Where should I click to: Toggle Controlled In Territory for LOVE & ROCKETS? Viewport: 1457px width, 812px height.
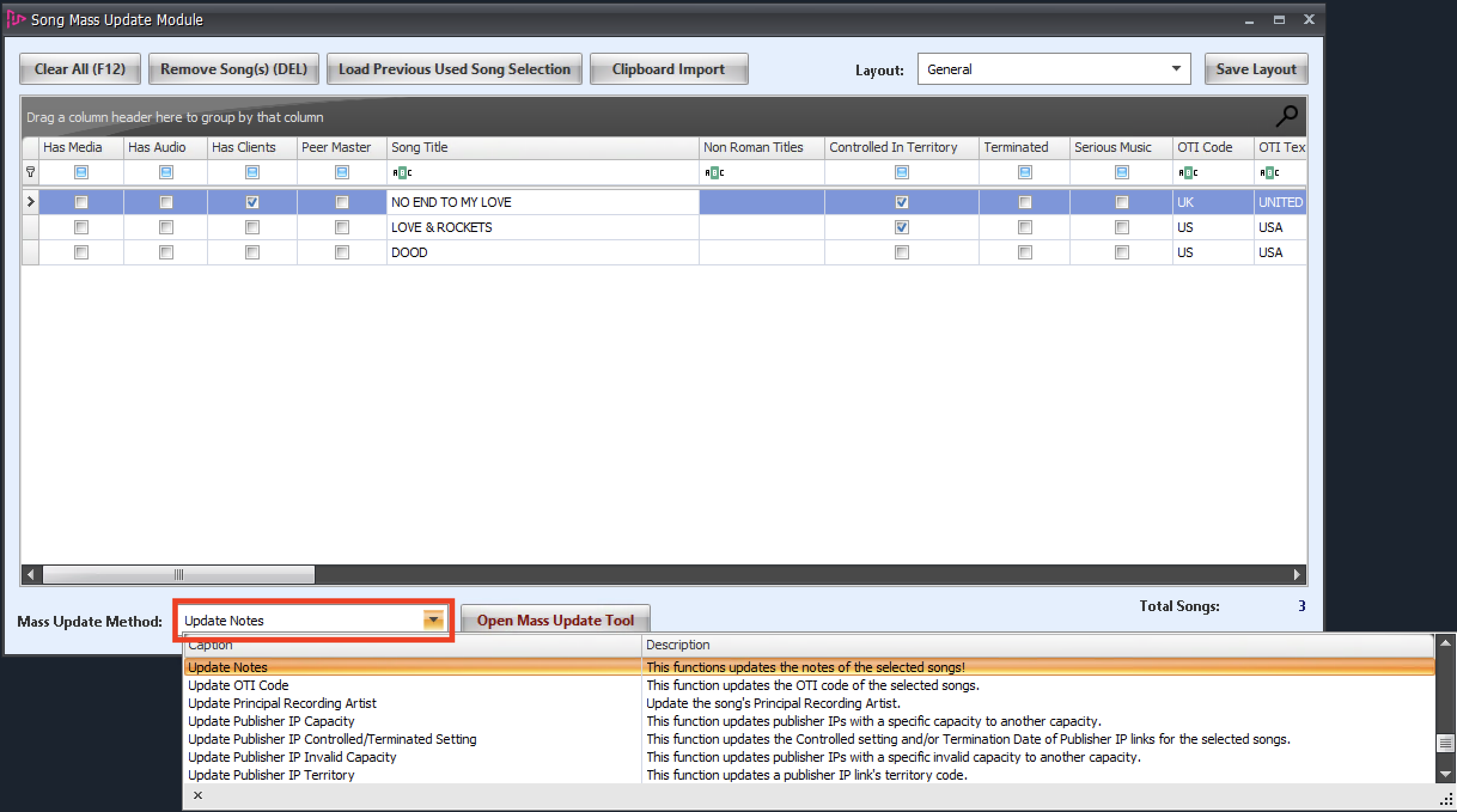coord(901,227)
